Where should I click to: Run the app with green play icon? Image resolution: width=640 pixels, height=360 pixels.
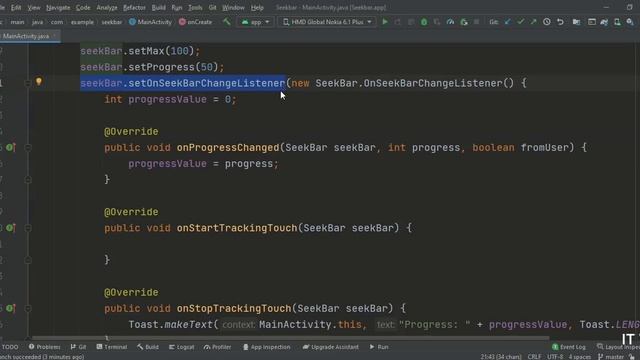pyautogui.click(x=384, y=22)
